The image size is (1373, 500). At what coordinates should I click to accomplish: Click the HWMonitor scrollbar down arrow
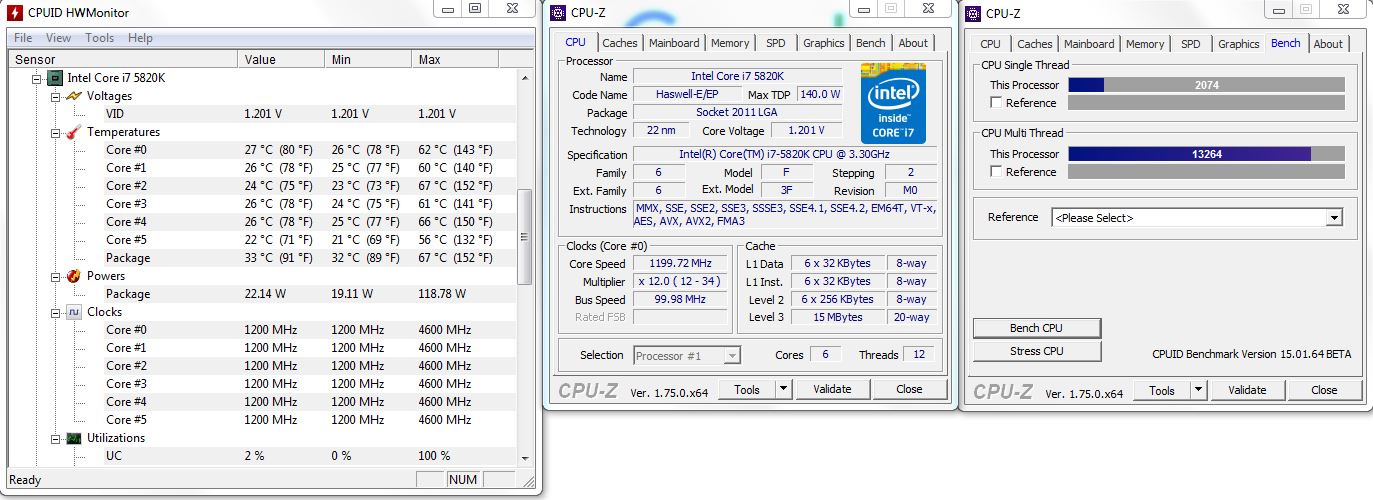(525, 457)
